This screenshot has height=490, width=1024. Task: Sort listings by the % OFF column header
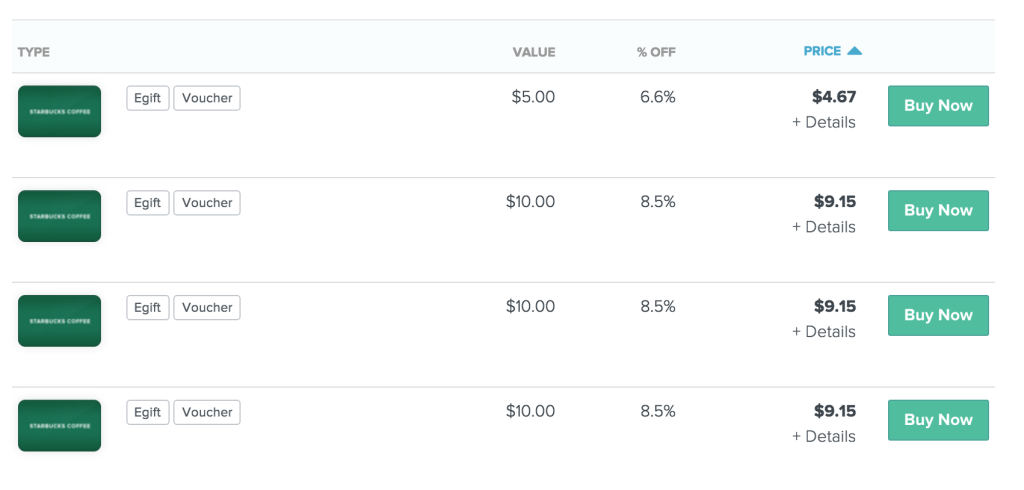pos(656,52)
